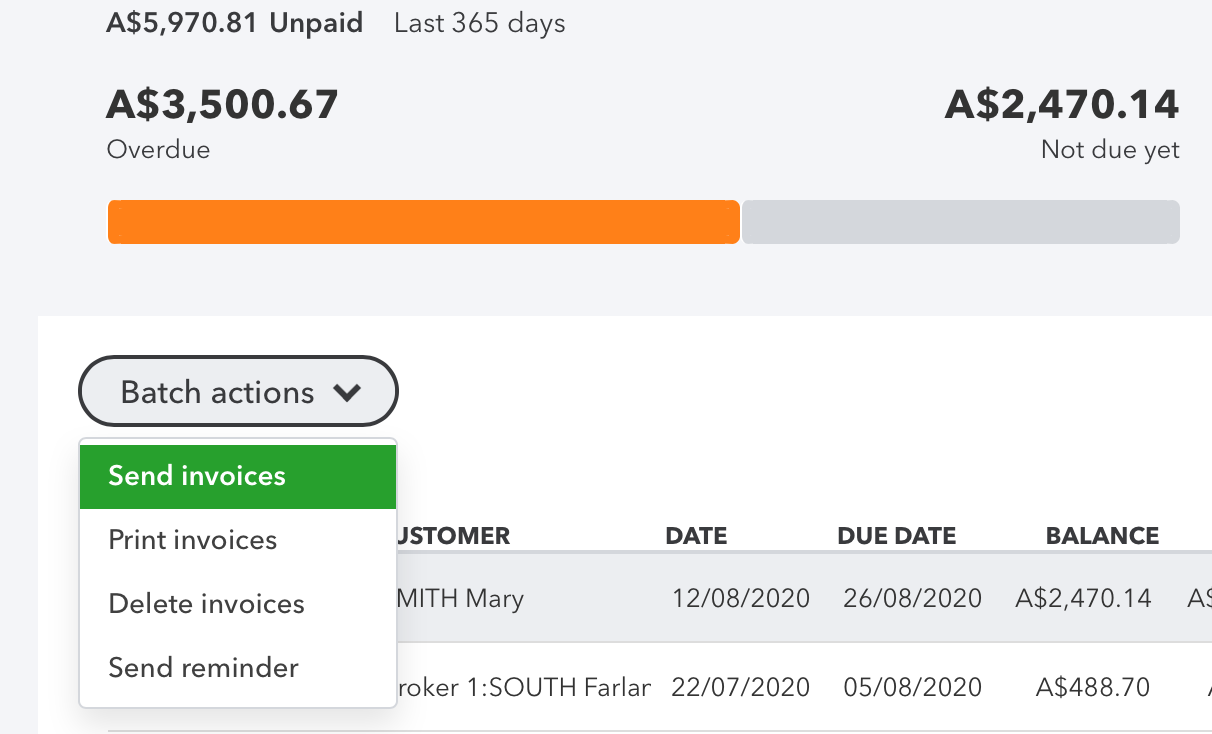Click the A$488.70 balance cell

click(x=1093, y=688)
